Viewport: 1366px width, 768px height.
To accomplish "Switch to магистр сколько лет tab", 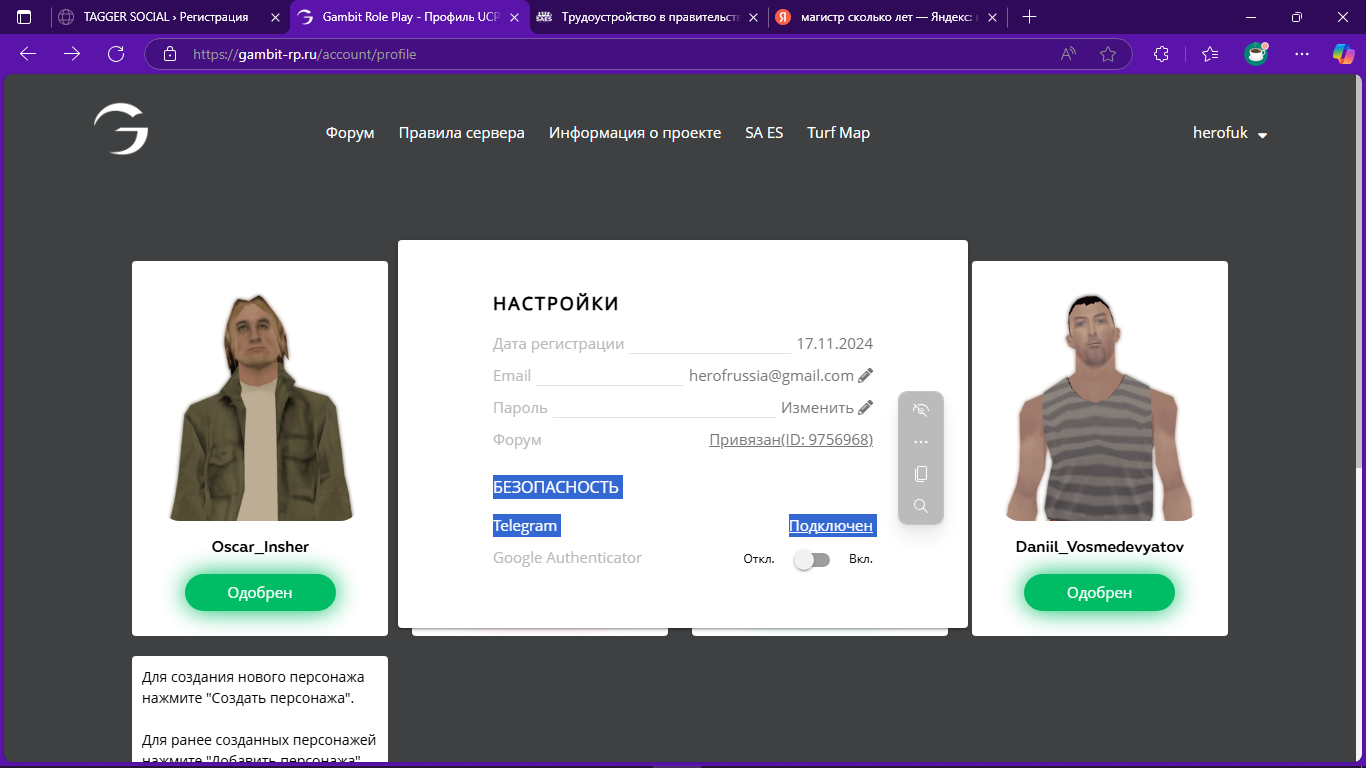I will tap(888, 17).
